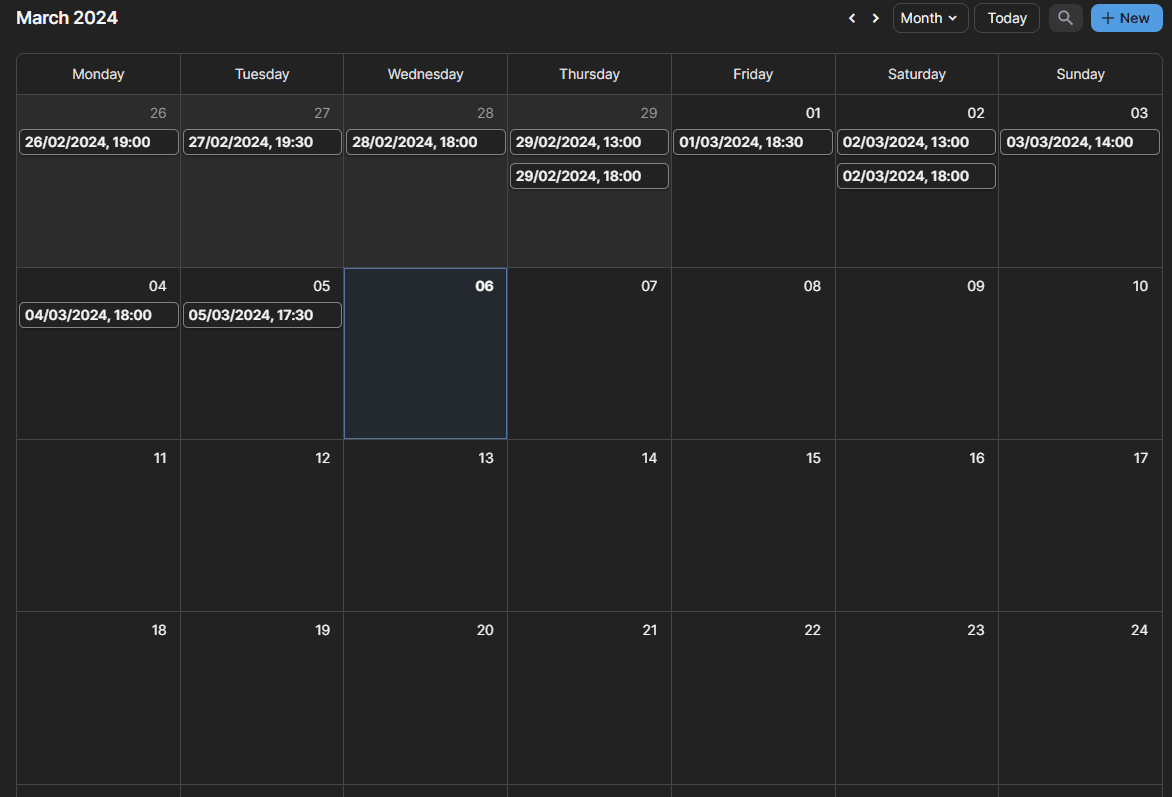The height and width of the screenshot is (797, 1172).
Task: Open the 02/03/2024, 18:00 event
Action: coord(916,176)
